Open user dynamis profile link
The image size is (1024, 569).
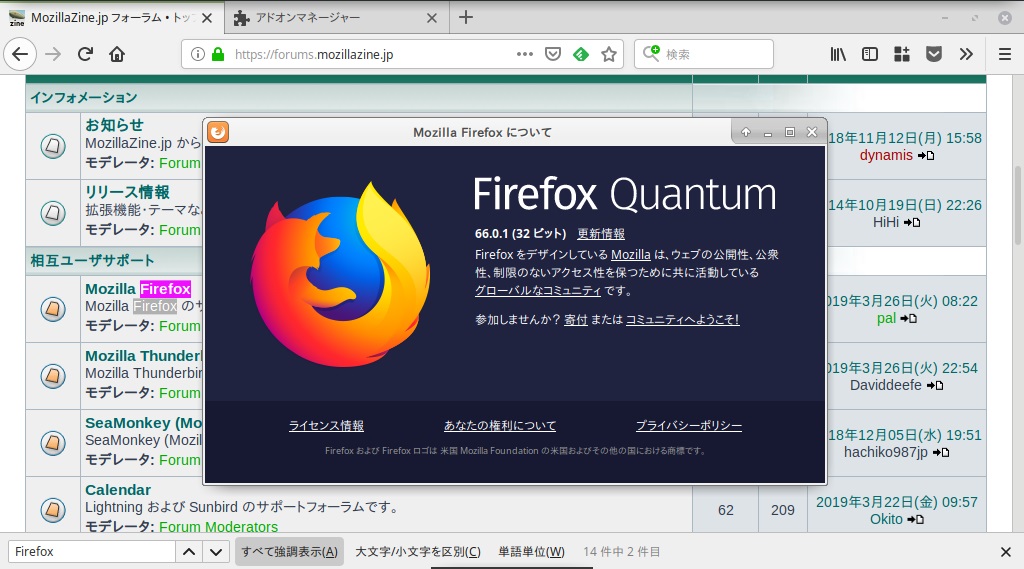tap(886, 155)
